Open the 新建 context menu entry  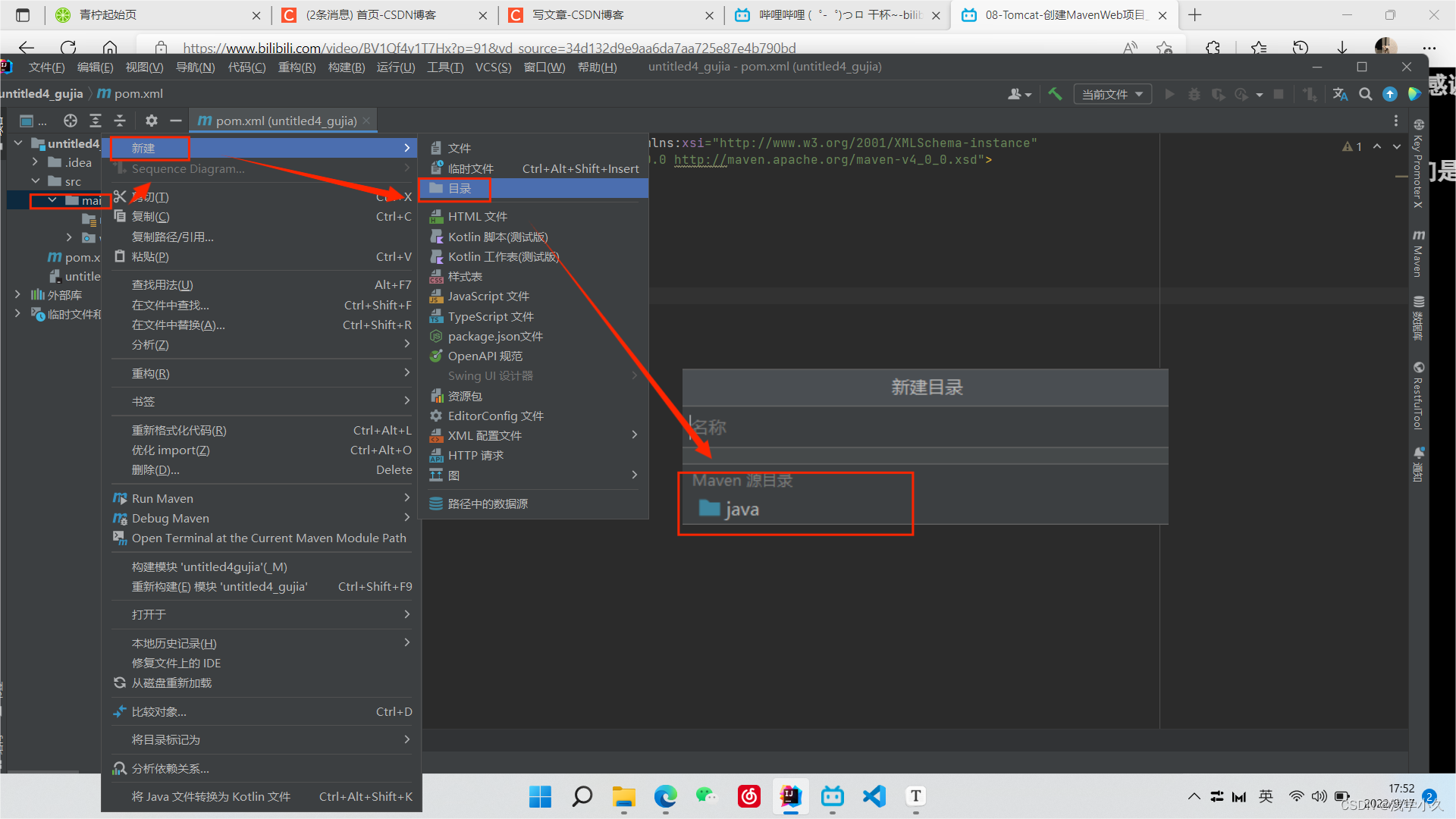pyautogui.click(x=144, y=148)
